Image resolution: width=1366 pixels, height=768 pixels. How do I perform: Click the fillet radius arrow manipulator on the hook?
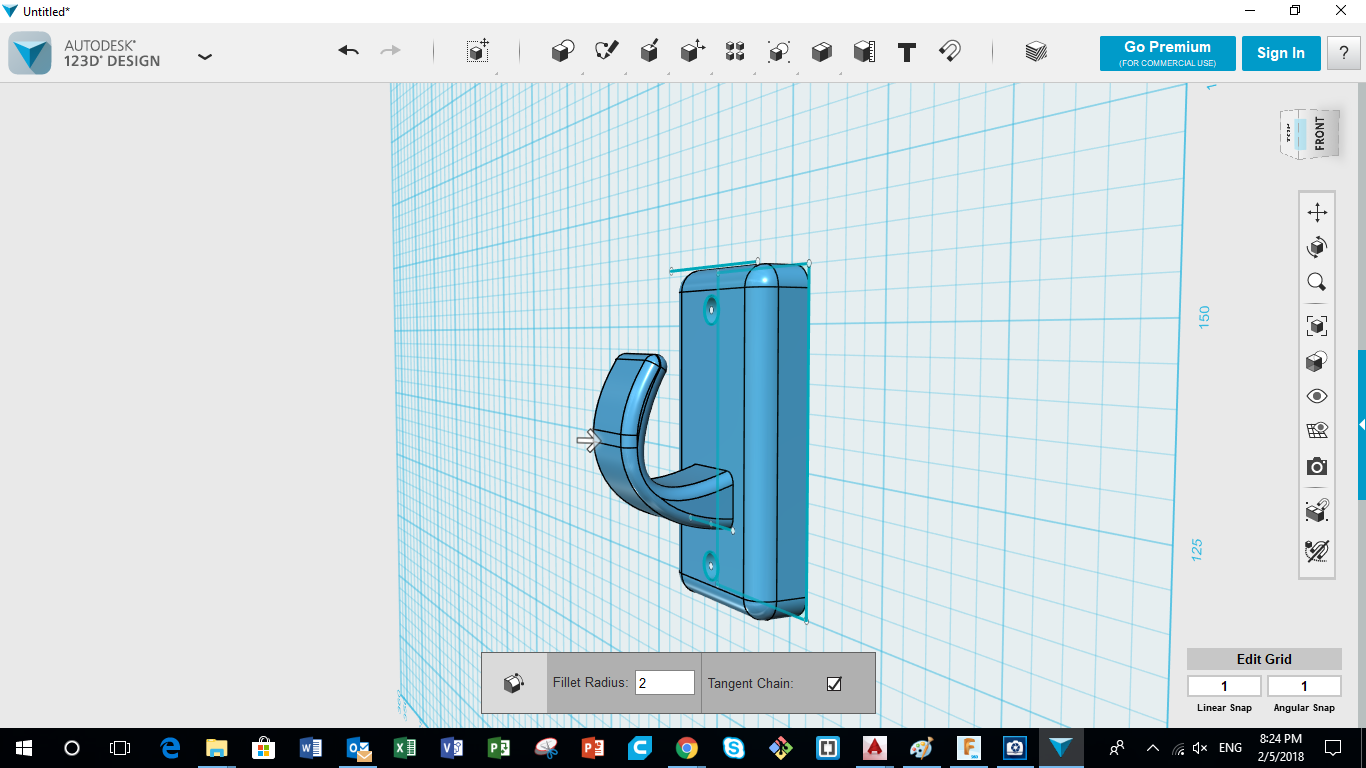[588, 440]
